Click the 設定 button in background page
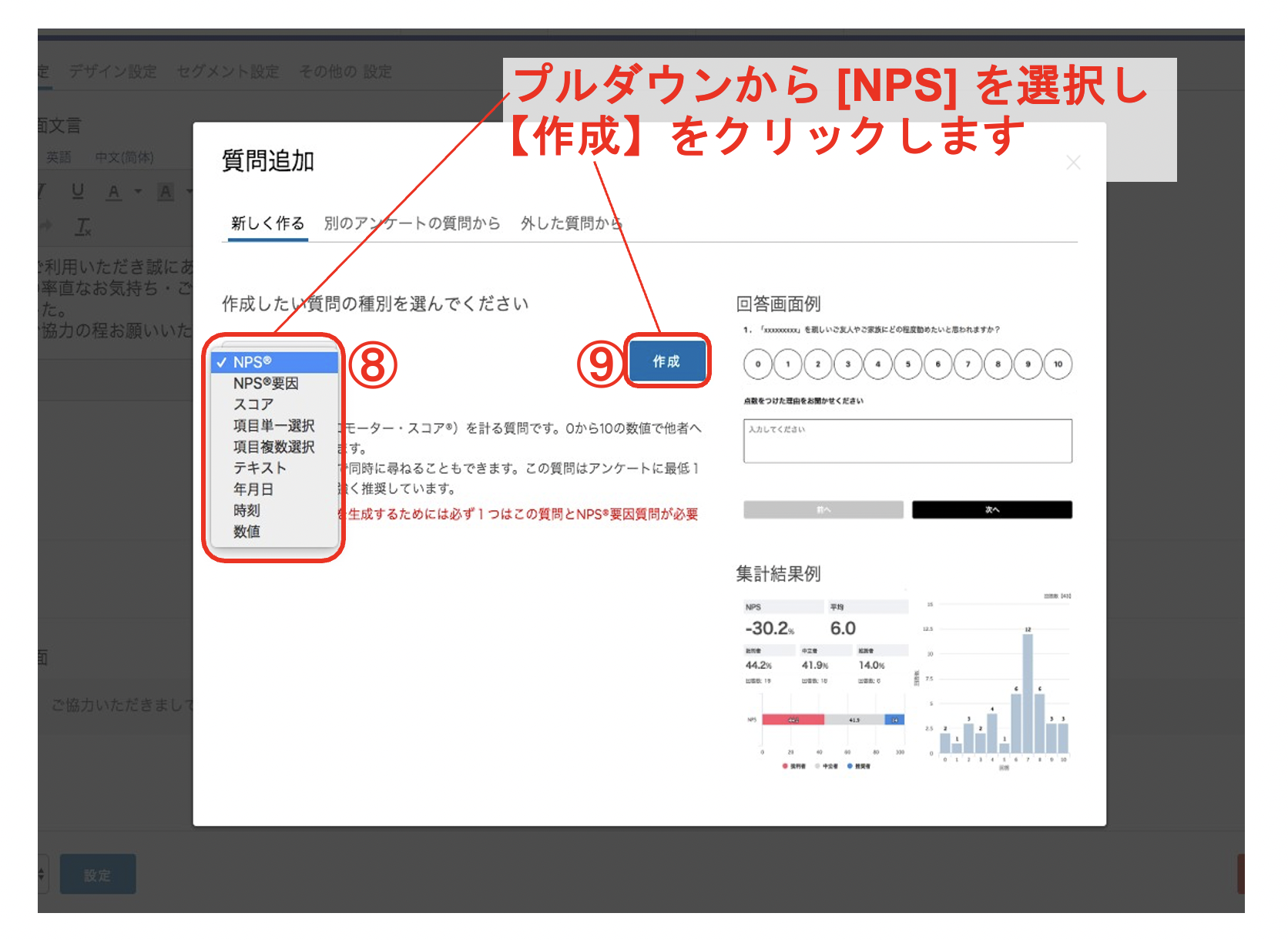 pyautogui.click(x=98, y=875)
